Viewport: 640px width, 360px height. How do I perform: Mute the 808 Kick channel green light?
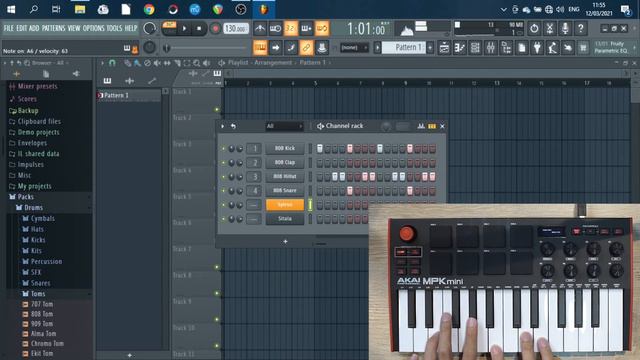tap(223, 149)
